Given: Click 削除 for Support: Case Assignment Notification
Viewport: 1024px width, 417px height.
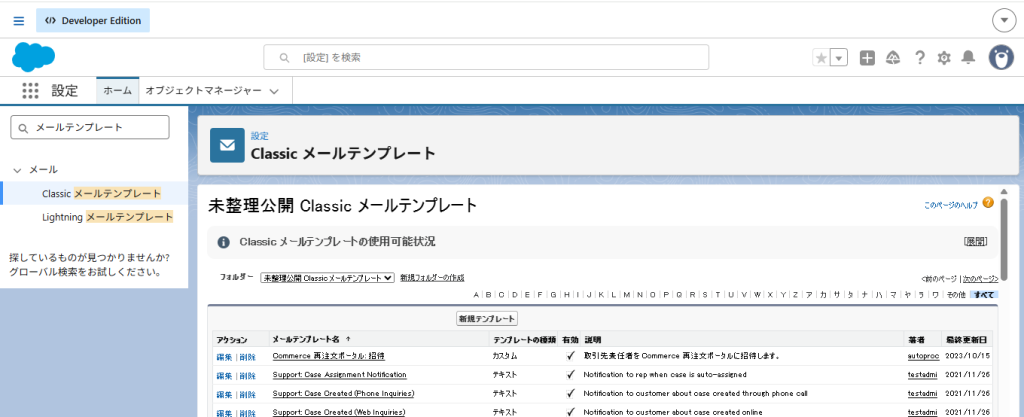Looking at the screenshot, I should 248,376.
